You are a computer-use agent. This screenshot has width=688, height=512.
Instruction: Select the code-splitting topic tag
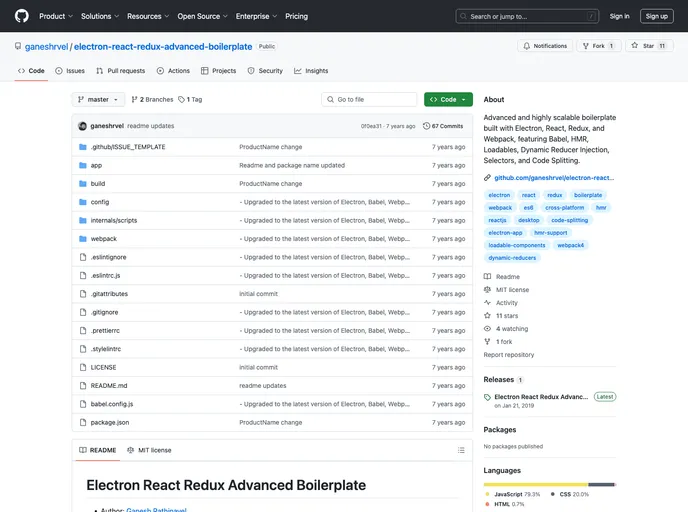tap(570, 220)
